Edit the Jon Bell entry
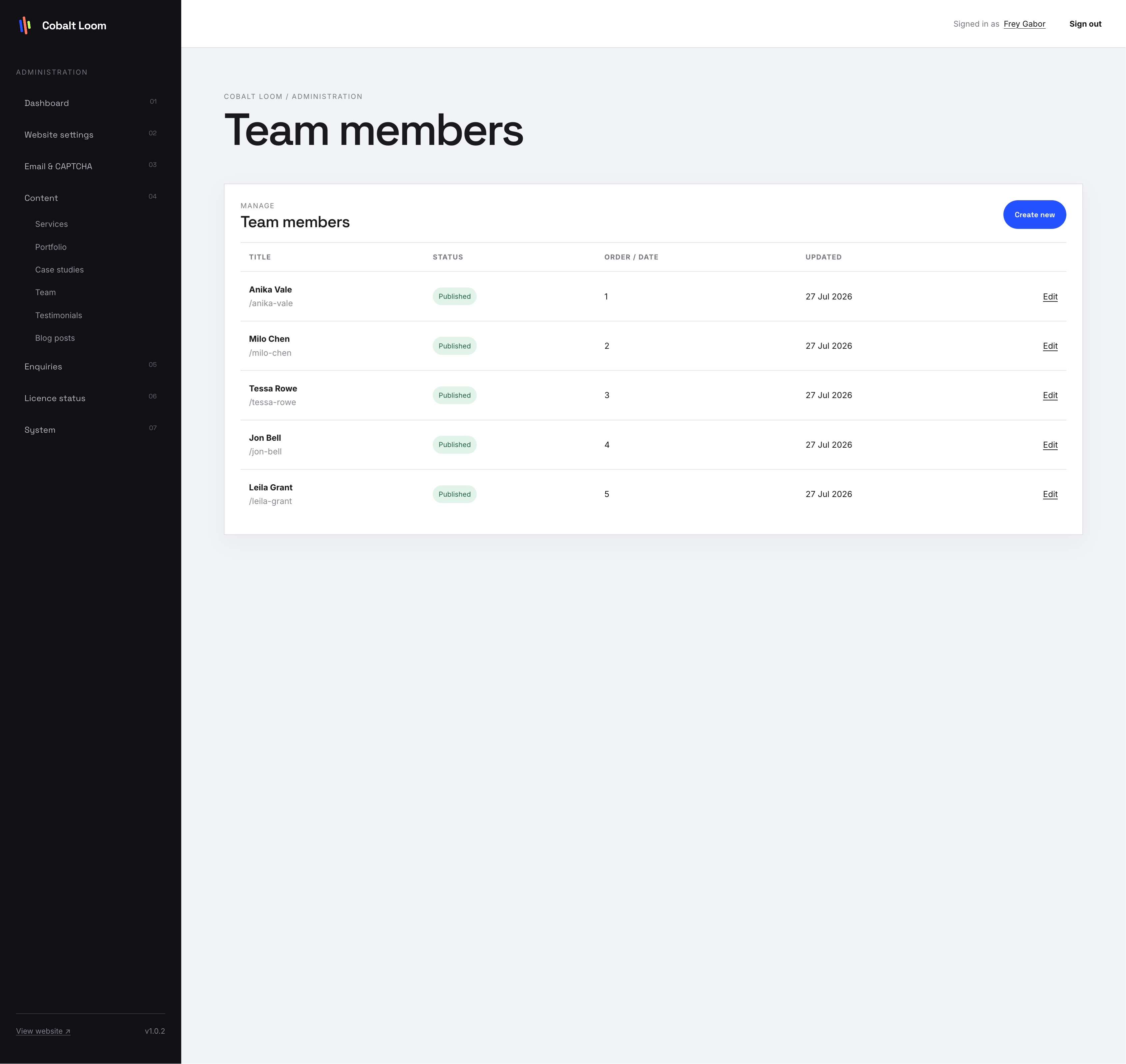This screenshot has width=1126, height=1064. click(1050, 445)
